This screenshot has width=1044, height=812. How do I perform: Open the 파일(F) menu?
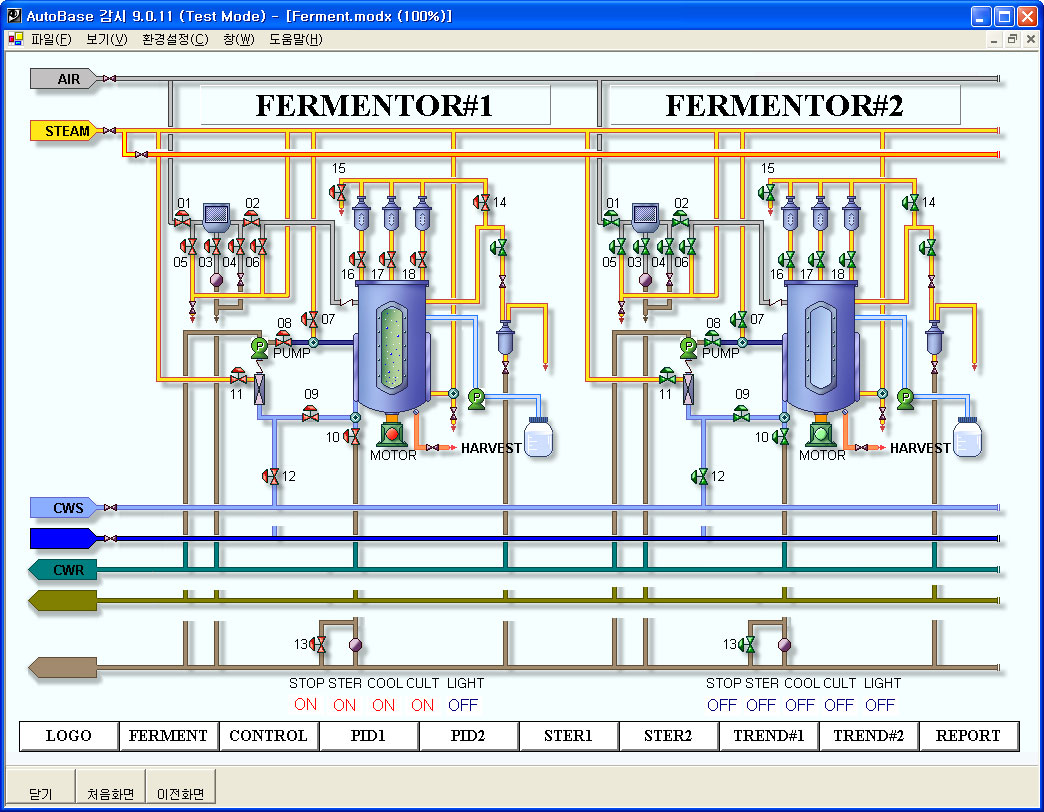(51, 40)
